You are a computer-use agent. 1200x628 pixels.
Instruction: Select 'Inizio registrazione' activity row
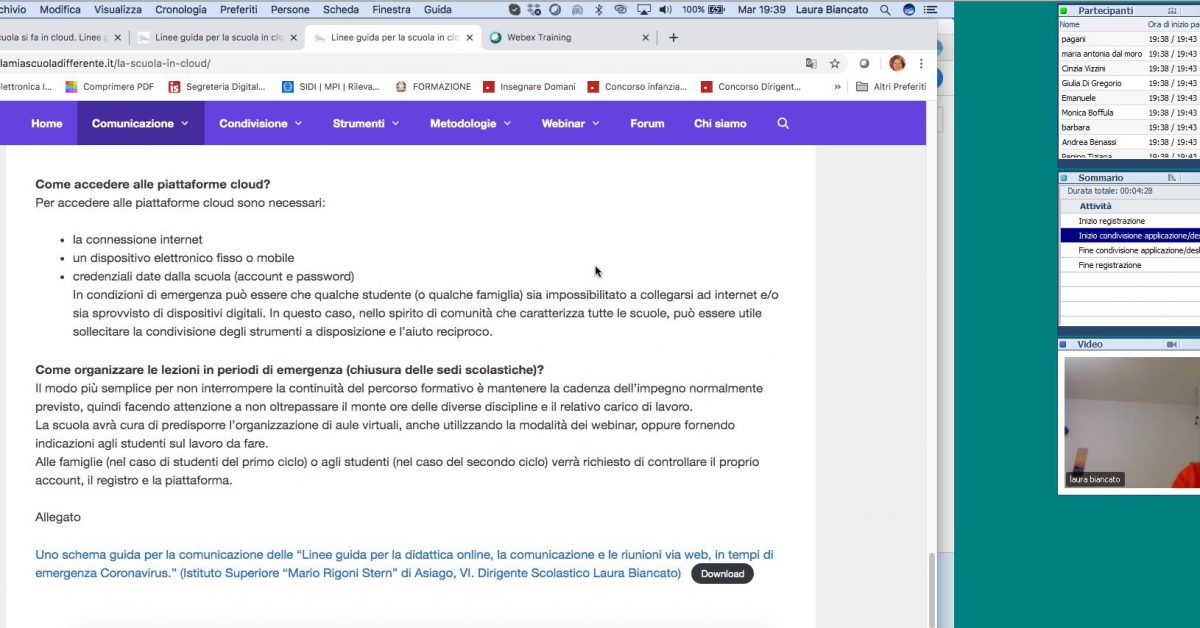click(x=1129, y=221)
